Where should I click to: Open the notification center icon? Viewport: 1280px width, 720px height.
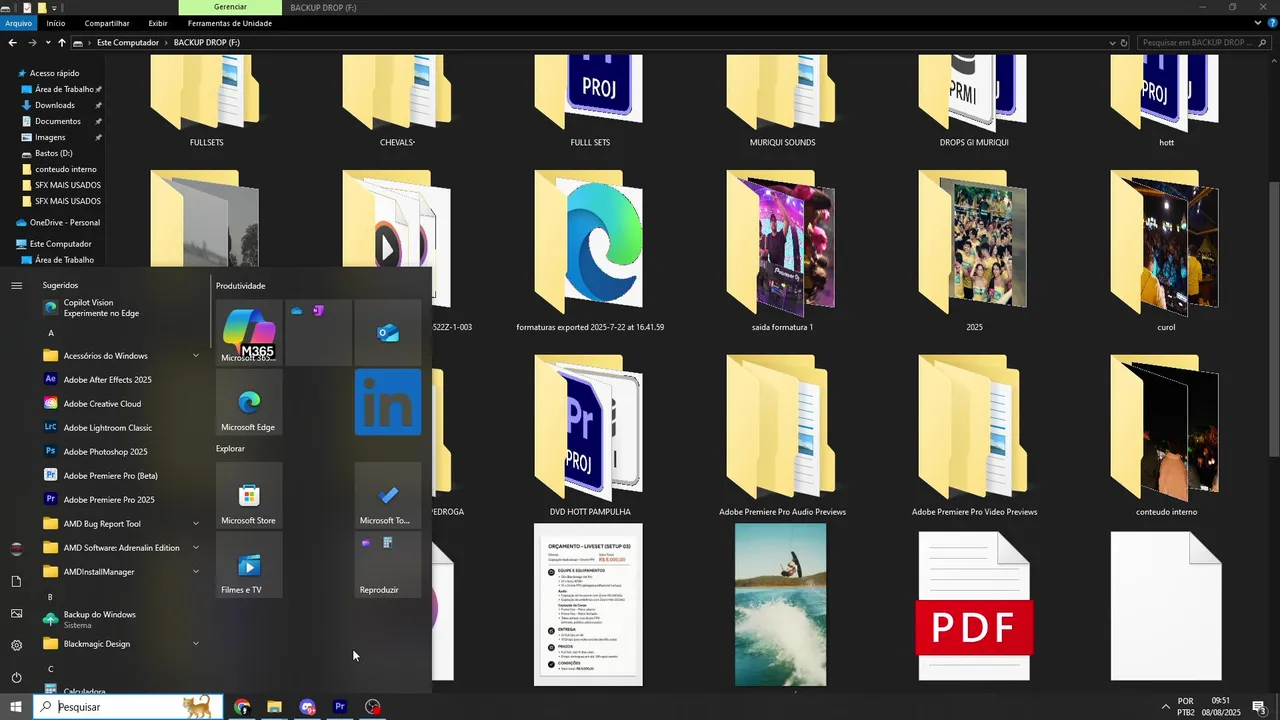[1259, 707]
